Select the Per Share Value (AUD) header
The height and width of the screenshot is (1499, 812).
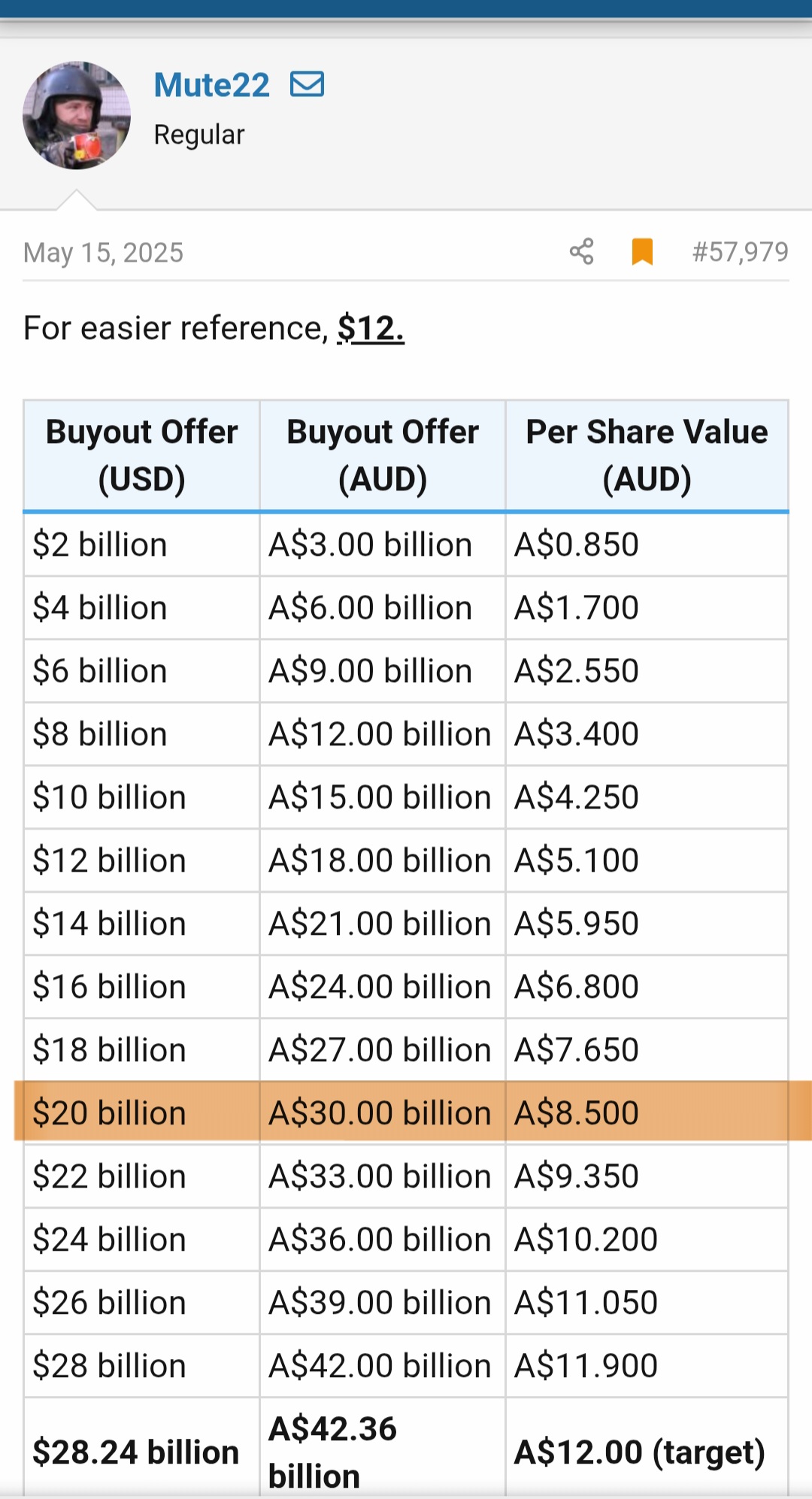[647, 456]
